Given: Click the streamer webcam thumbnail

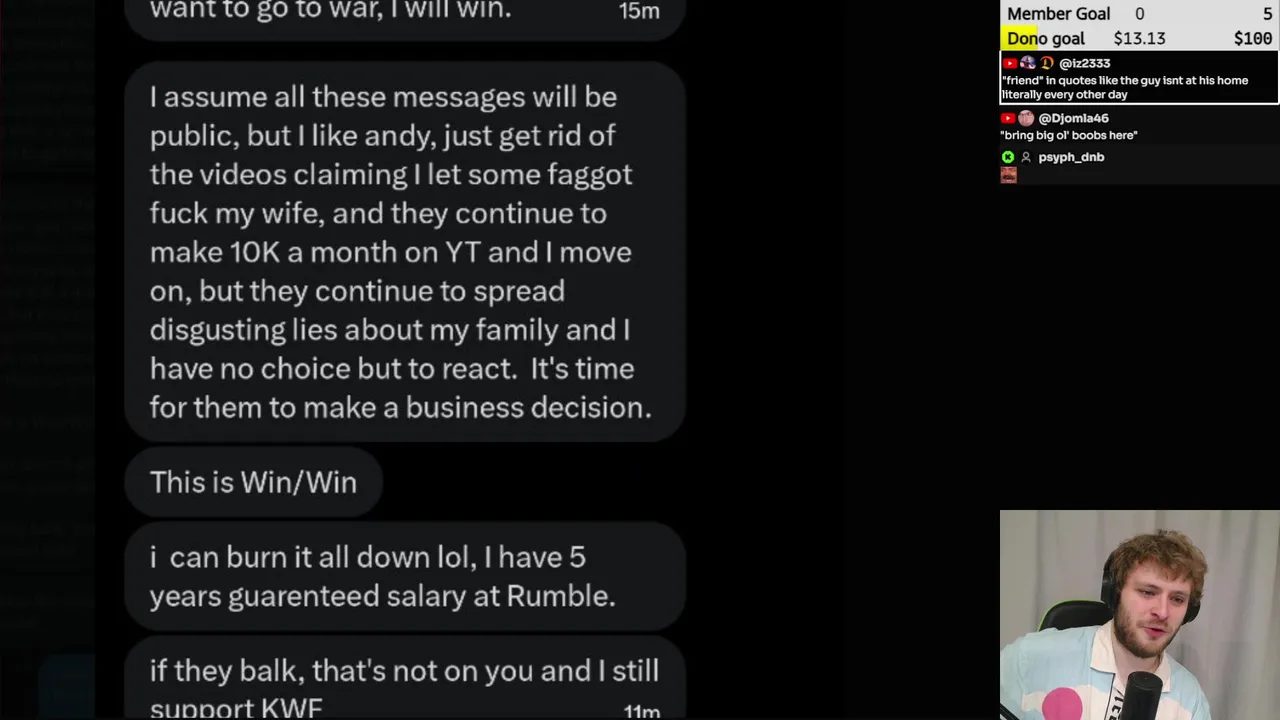Looking at the screenshot, I should click(1139, 615).
